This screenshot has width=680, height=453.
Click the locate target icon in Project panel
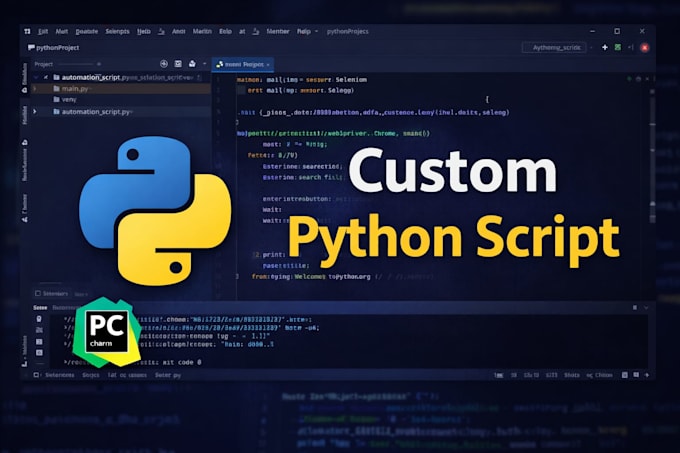click(164, 64)
